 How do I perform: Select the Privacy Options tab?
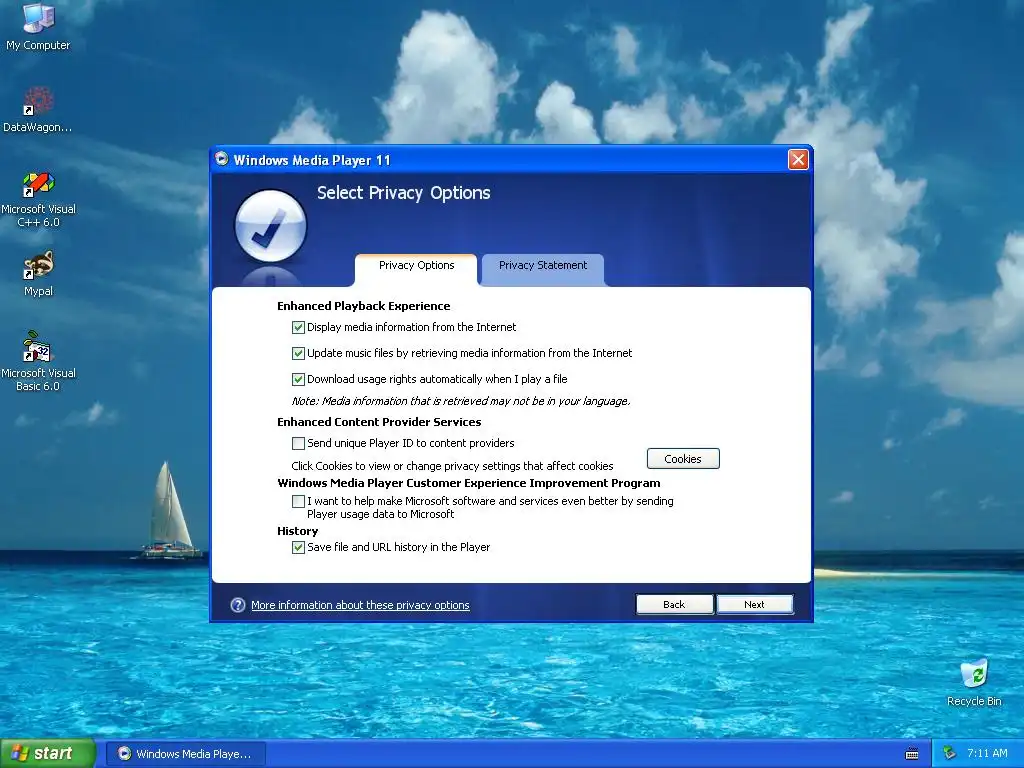[x=416, y=269]
